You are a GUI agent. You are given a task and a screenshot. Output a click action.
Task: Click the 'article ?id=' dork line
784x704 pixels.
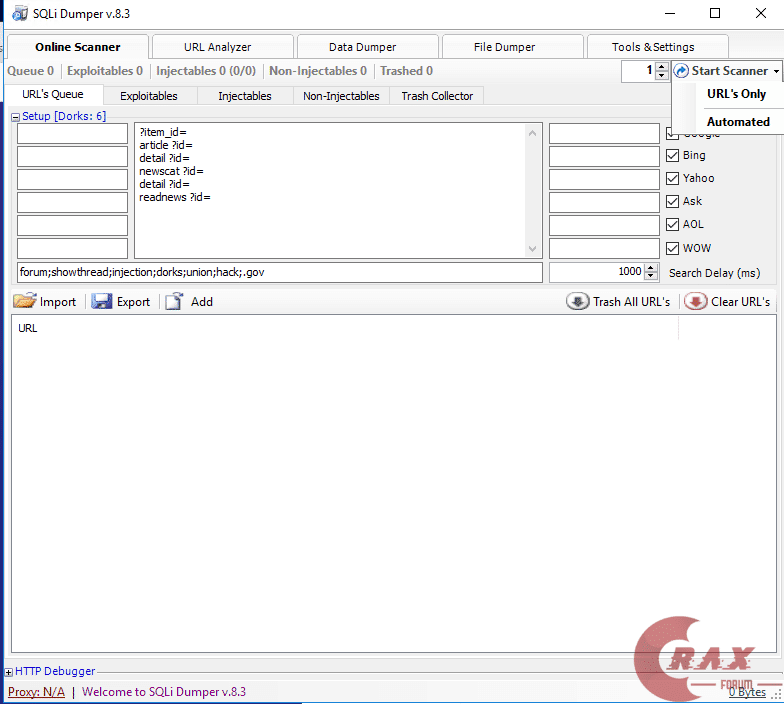click(166, 145)
